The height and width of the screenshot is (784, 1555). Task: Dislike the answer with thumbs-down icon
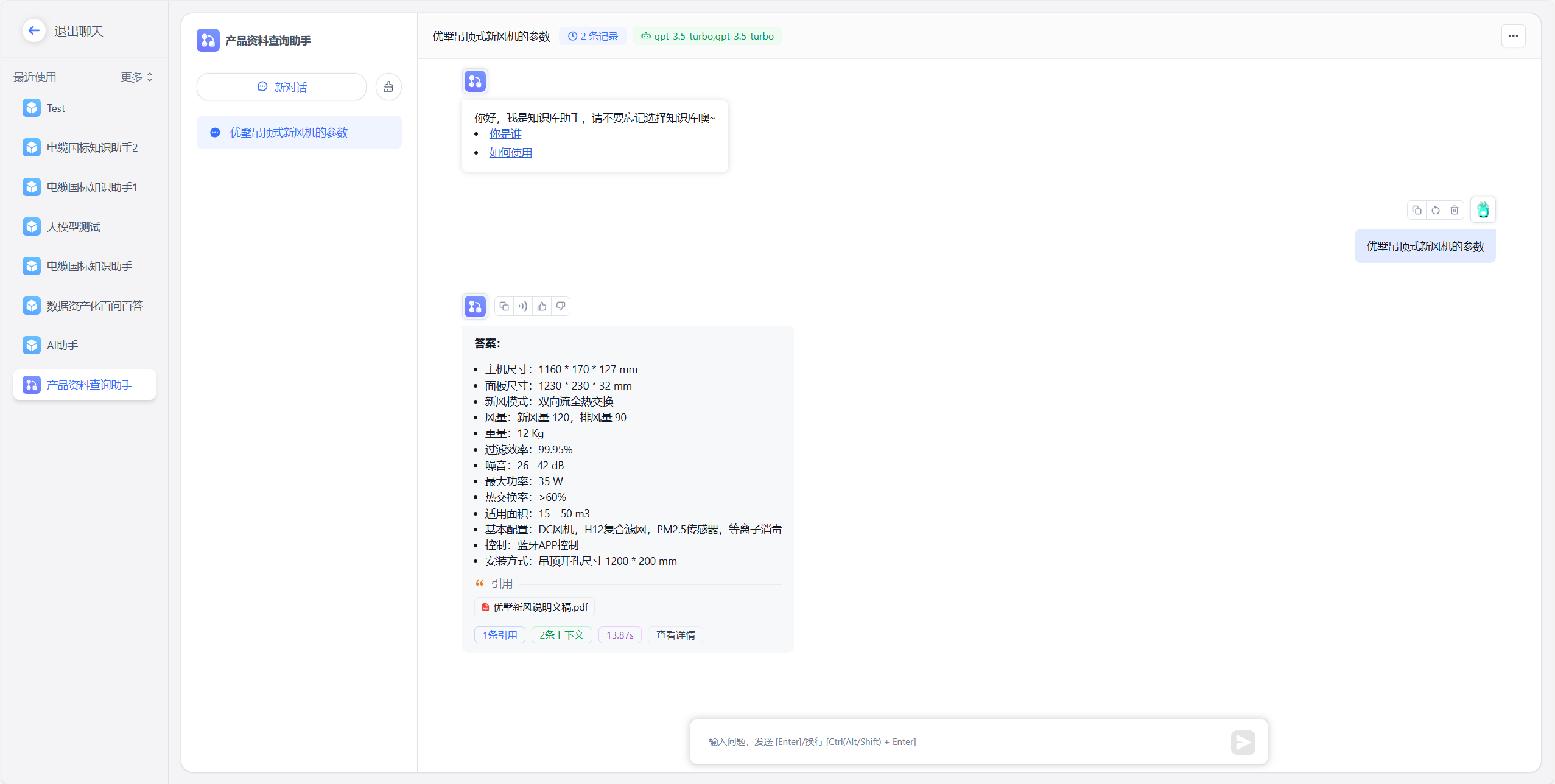561,306
